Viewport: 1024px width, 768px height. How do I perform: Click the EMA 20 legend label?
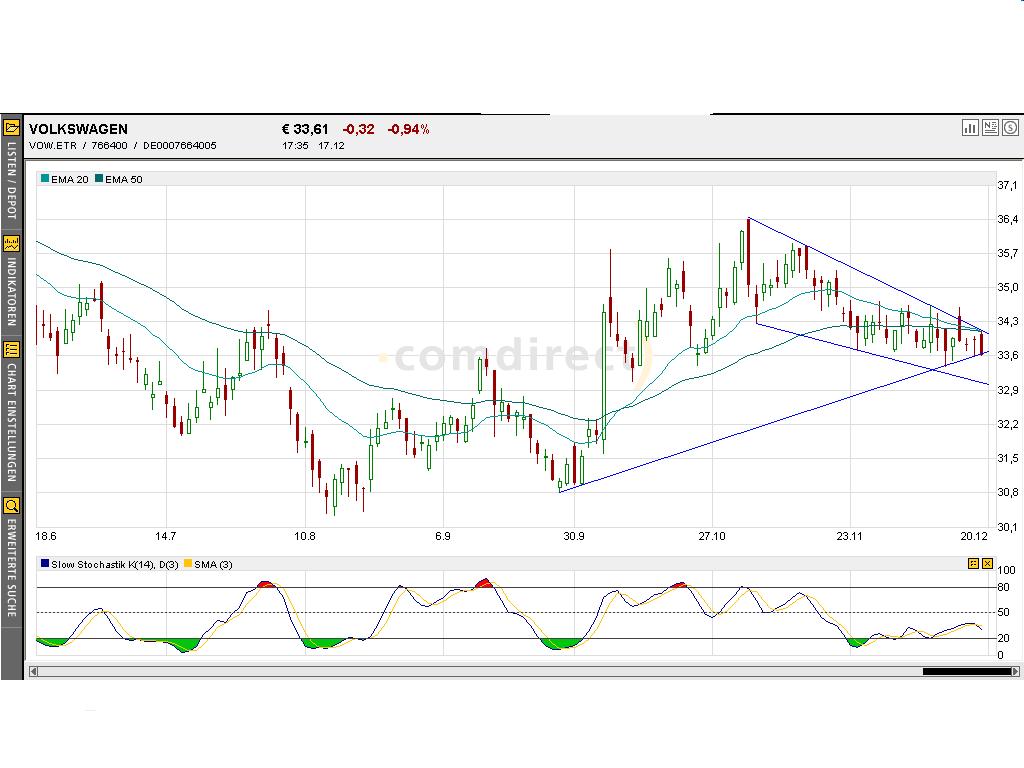pyautogui.click(x=70, y=179)
